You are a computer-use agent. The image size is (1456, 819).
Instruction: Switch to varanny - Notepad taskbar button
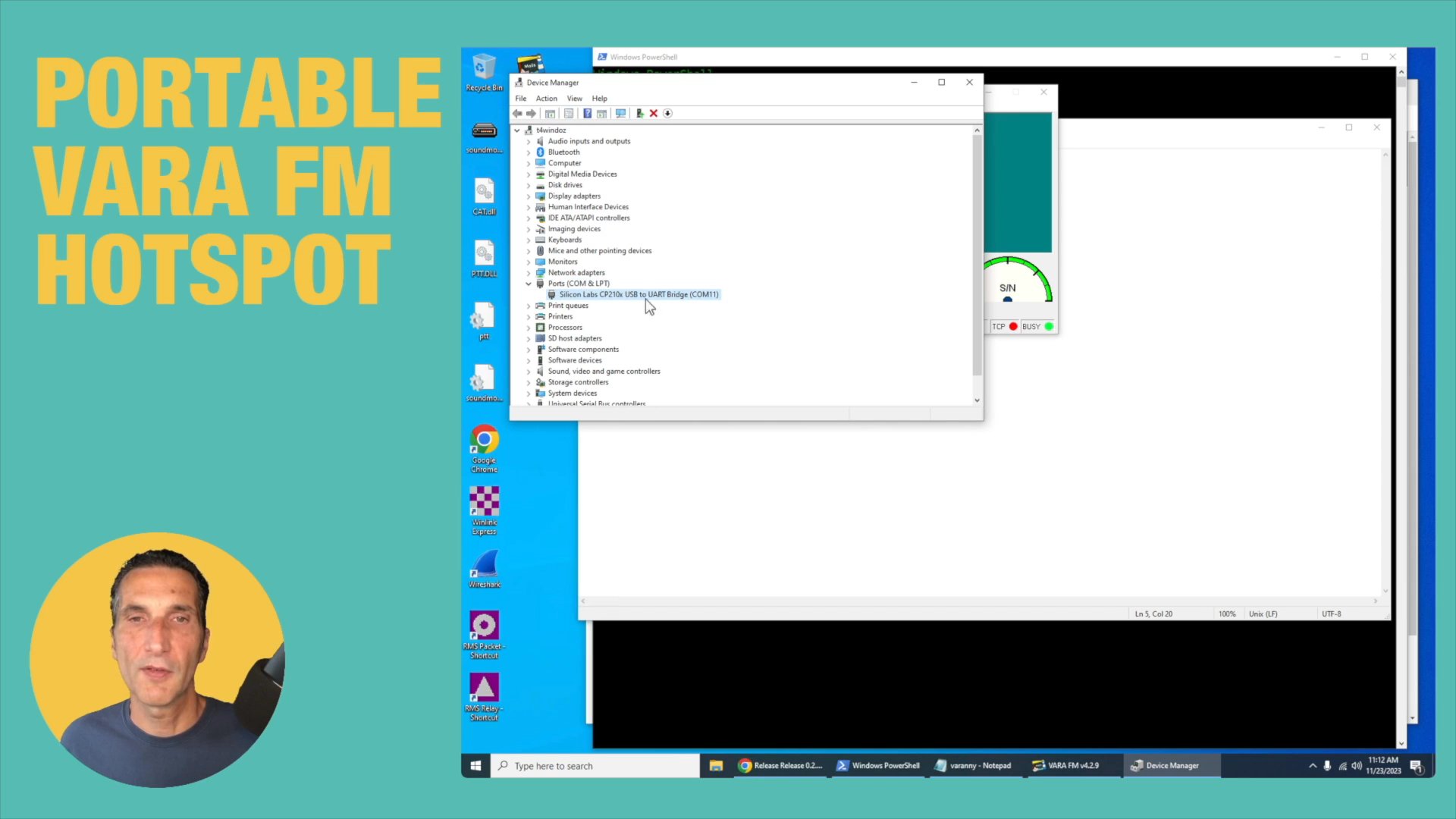tap(973, 766)
